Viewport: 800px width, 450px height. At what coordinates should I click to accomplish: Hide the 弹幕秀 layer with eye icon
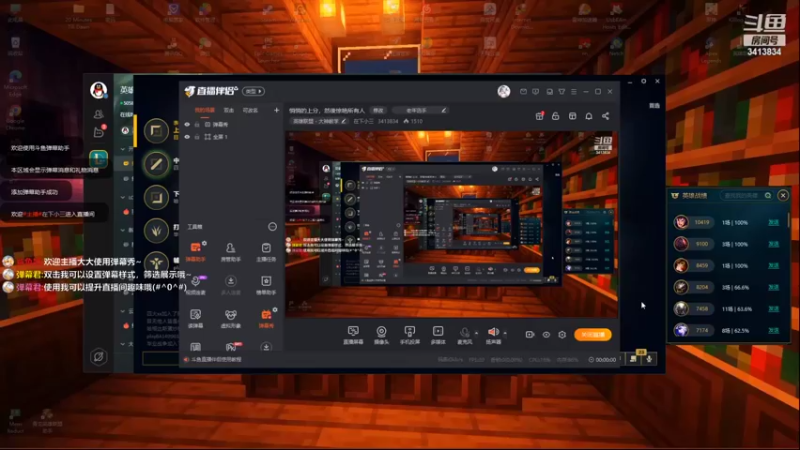coord(187,124)
